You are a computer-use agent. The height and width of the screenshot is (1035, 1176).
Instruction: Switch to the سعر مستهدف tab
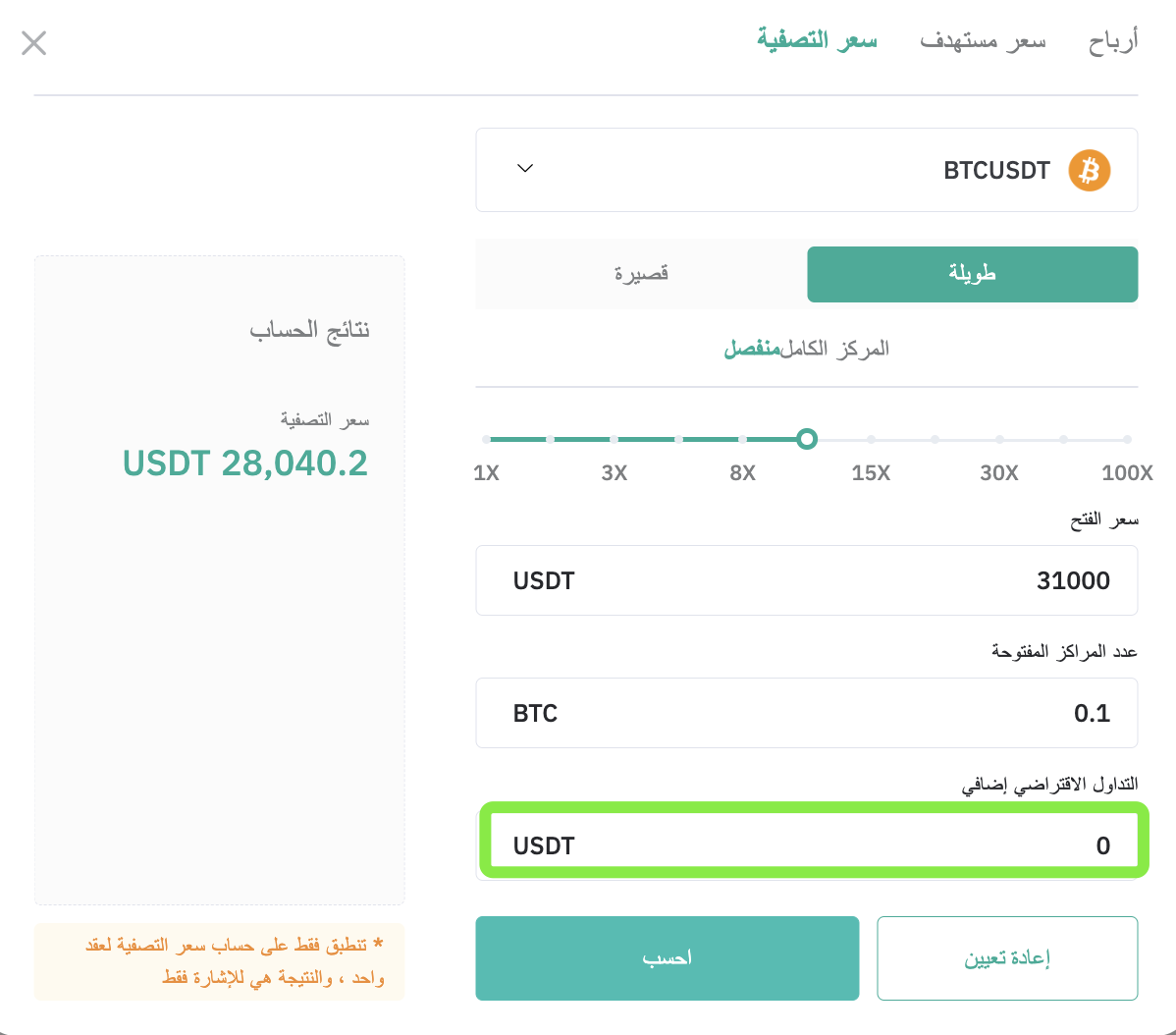[x=983, y=40]
